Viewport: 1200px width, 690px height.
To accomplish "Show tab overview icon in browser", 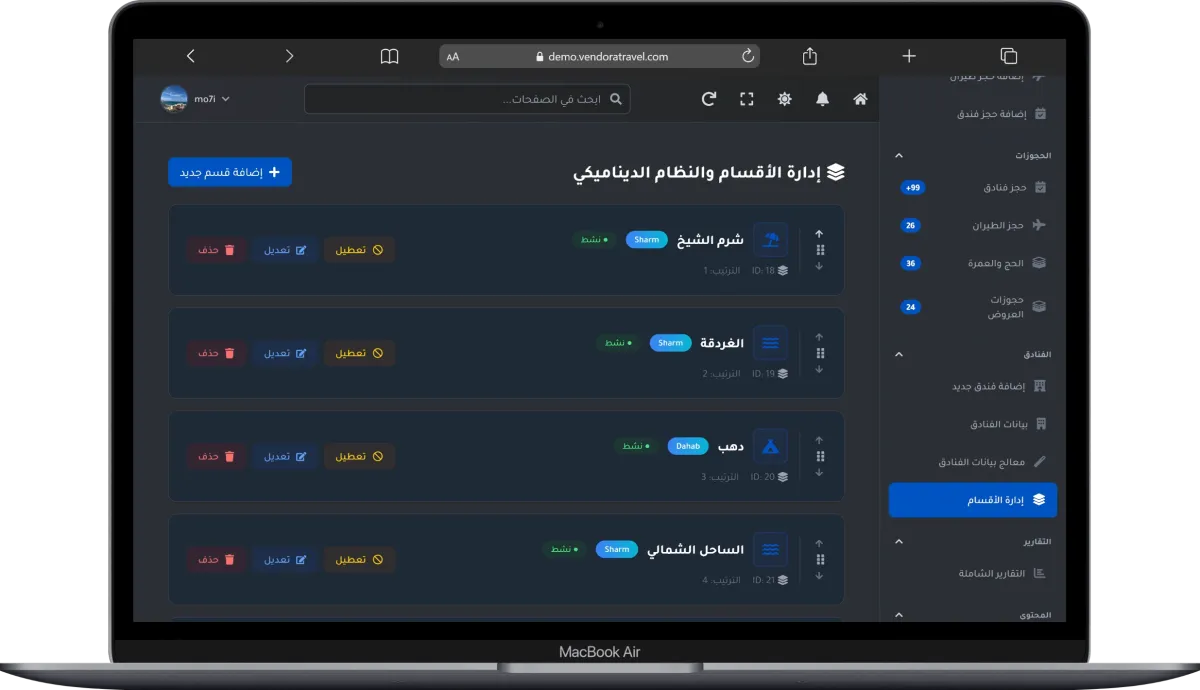I will [1008, 56].
